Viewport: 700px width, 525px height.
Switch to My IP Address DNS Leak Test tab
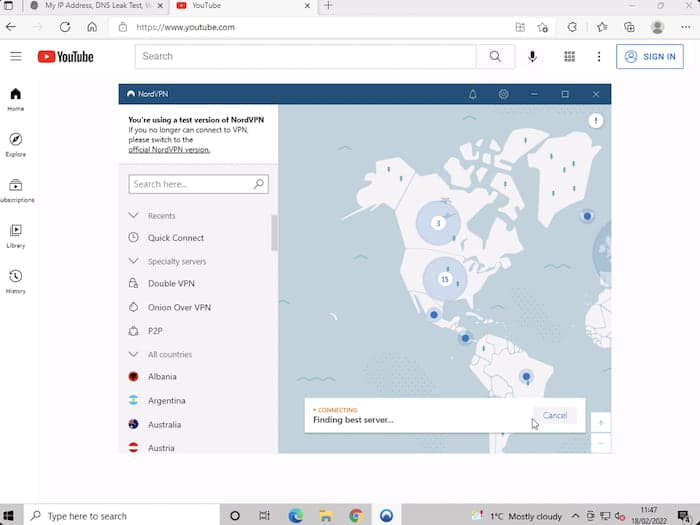pos(95,6)
